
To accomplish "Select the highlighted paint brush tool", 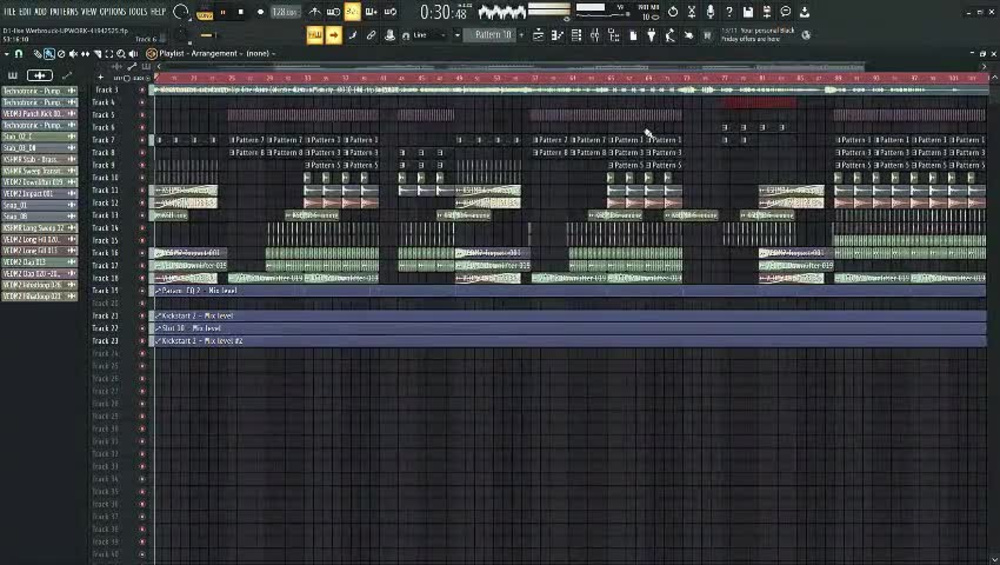I will (49, 54).
